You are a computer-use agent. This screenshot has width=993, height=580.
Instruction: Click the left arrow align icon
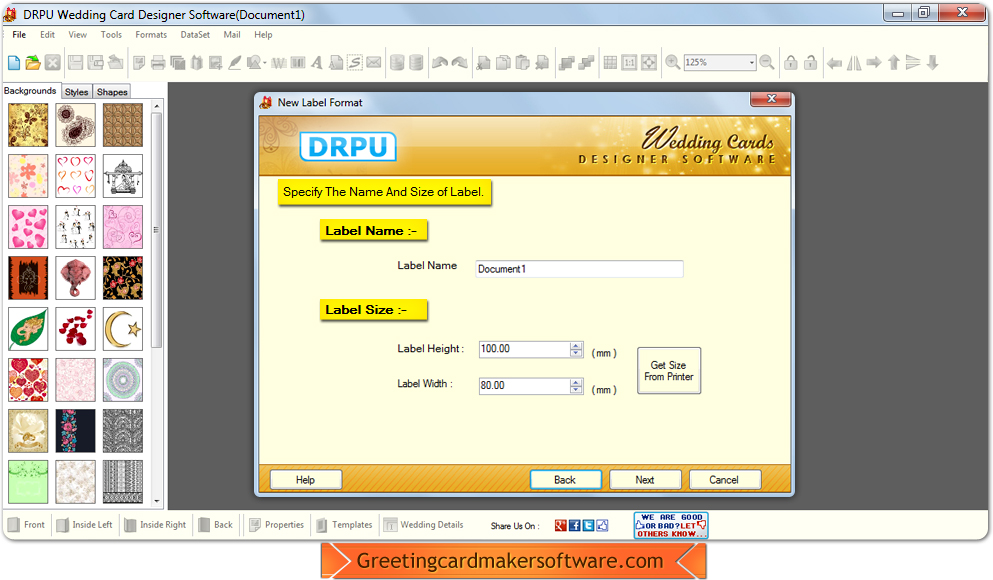pos(835,63)
